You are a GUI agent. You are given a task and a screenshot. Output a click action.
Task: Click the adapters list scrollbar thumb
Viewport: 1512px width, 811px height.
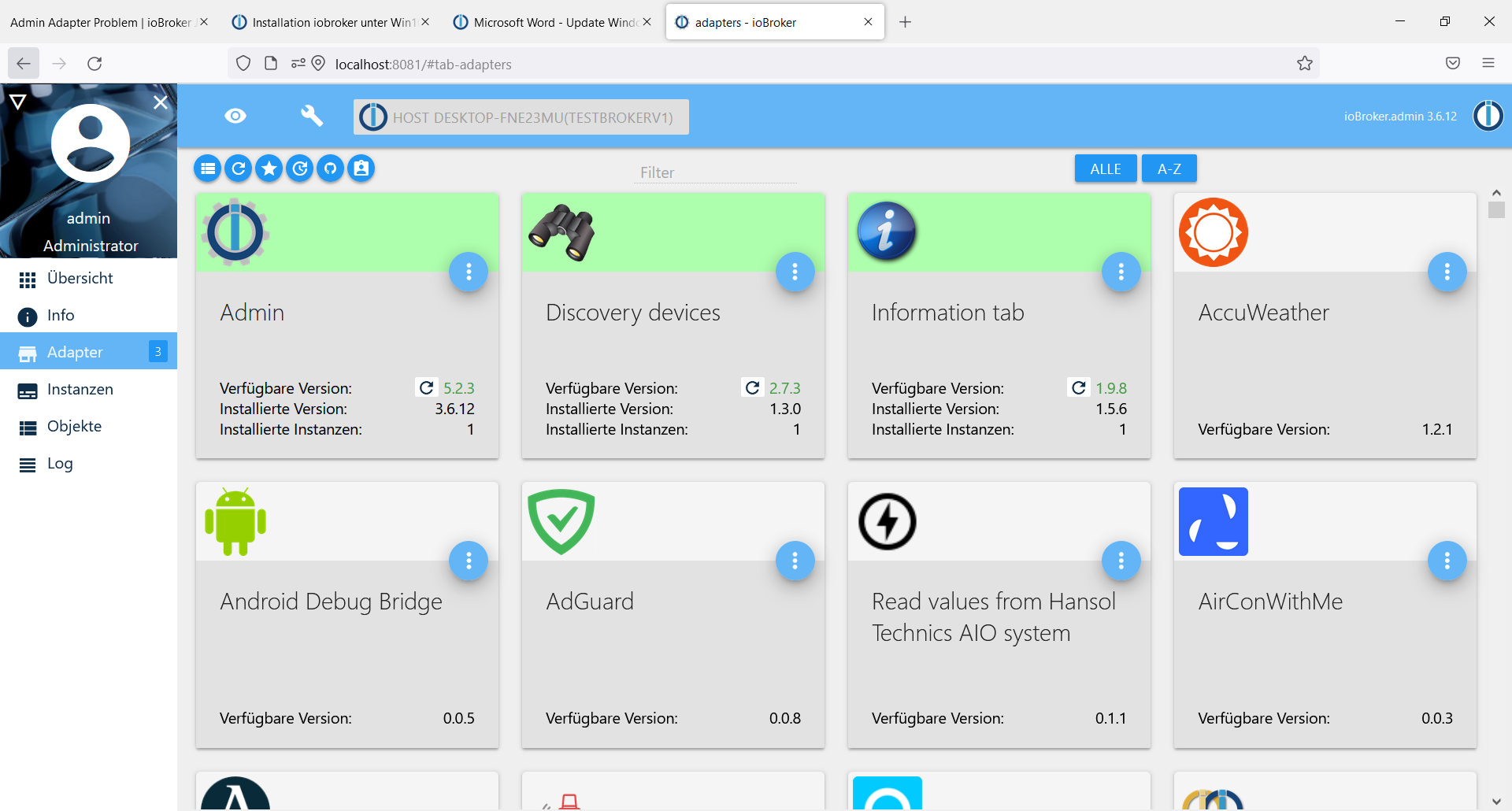tap(1496, 209)
